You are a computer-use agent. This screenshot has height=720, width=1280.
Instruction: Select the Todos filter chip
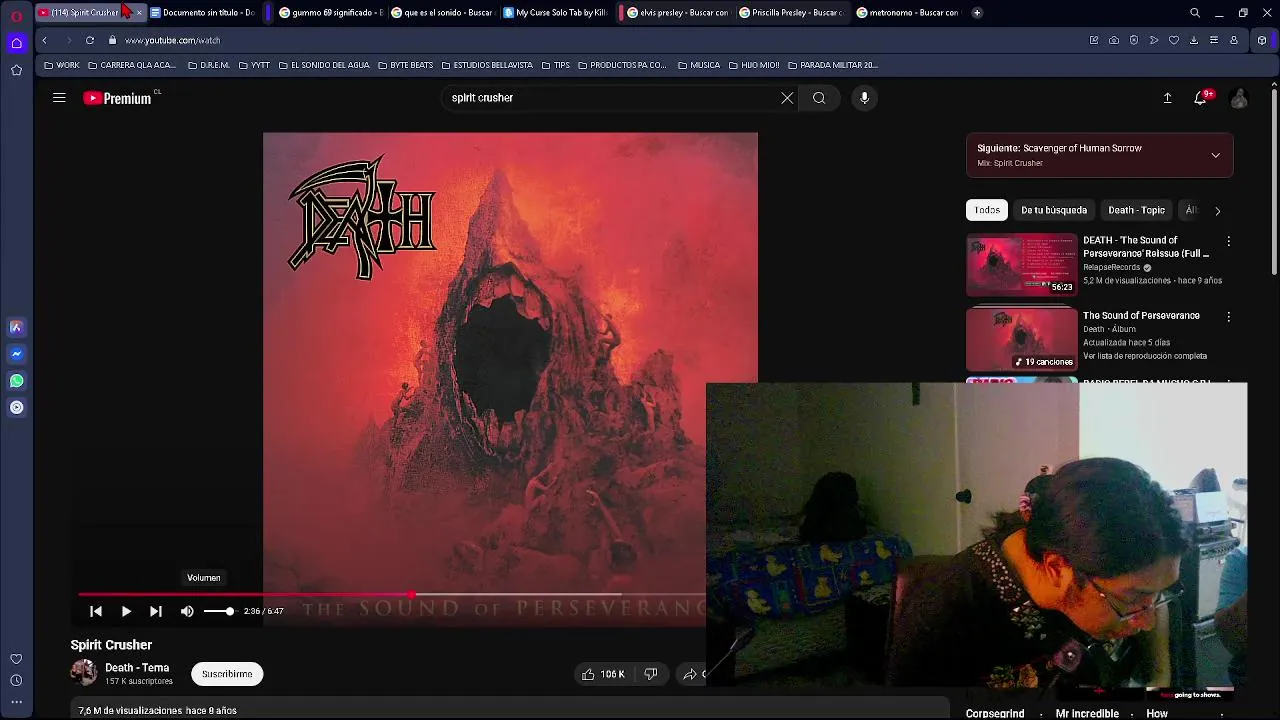click(x=987, y=210)
